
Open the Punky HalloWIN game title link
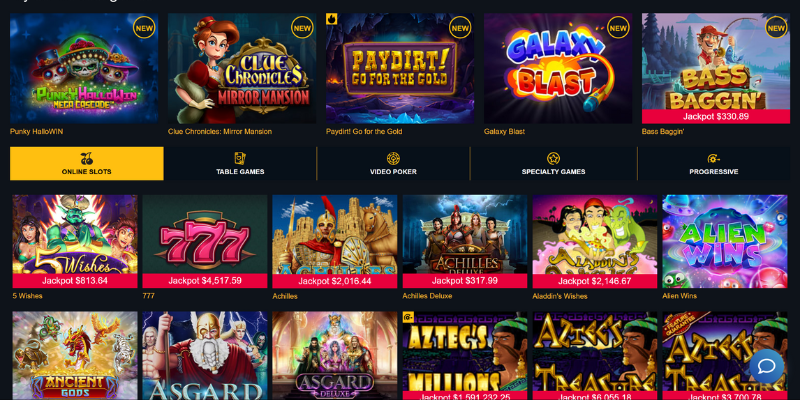pos(37,132)
